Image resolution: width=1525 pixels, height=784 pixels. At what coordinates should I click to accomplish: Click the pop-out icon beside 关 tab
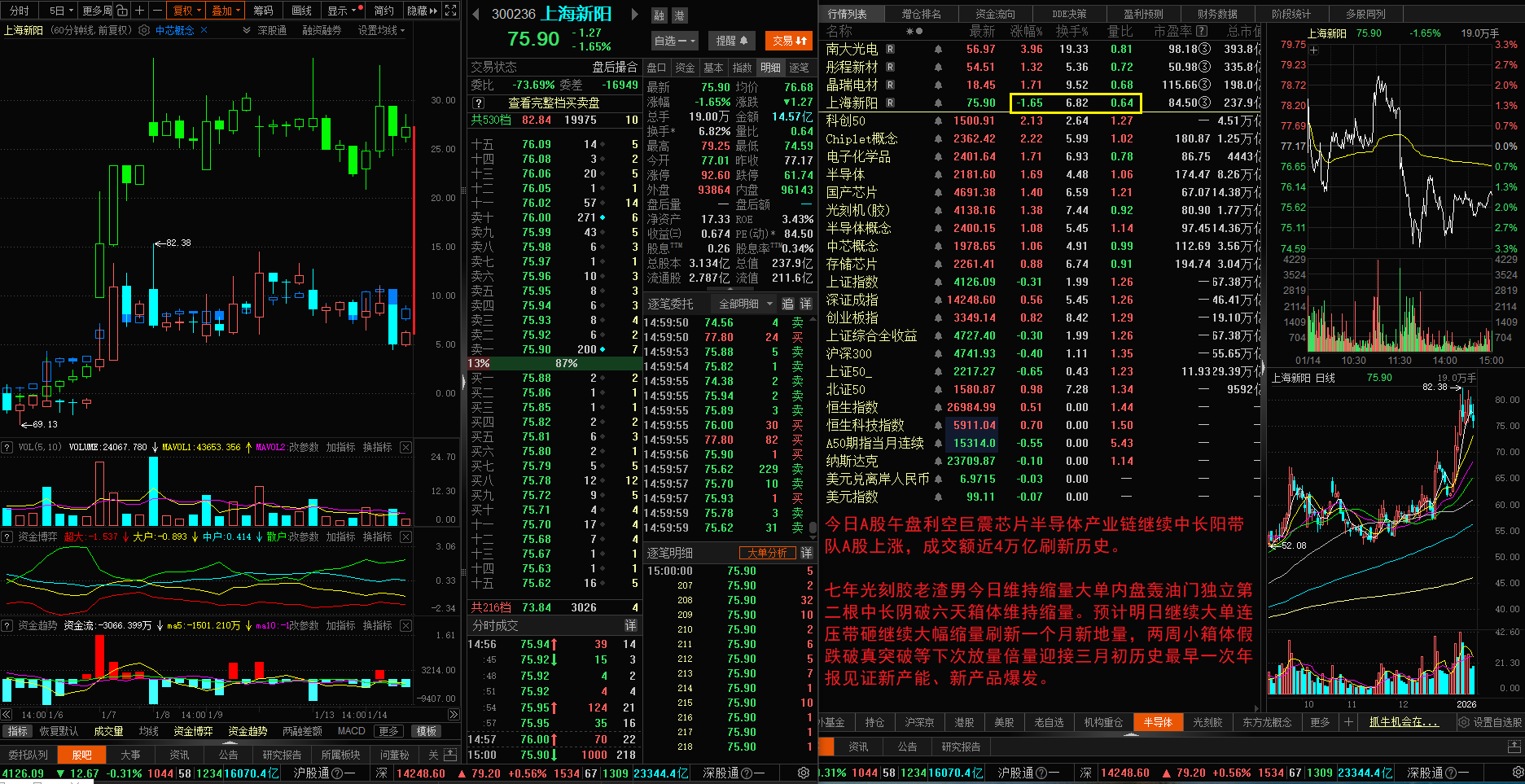450,755
